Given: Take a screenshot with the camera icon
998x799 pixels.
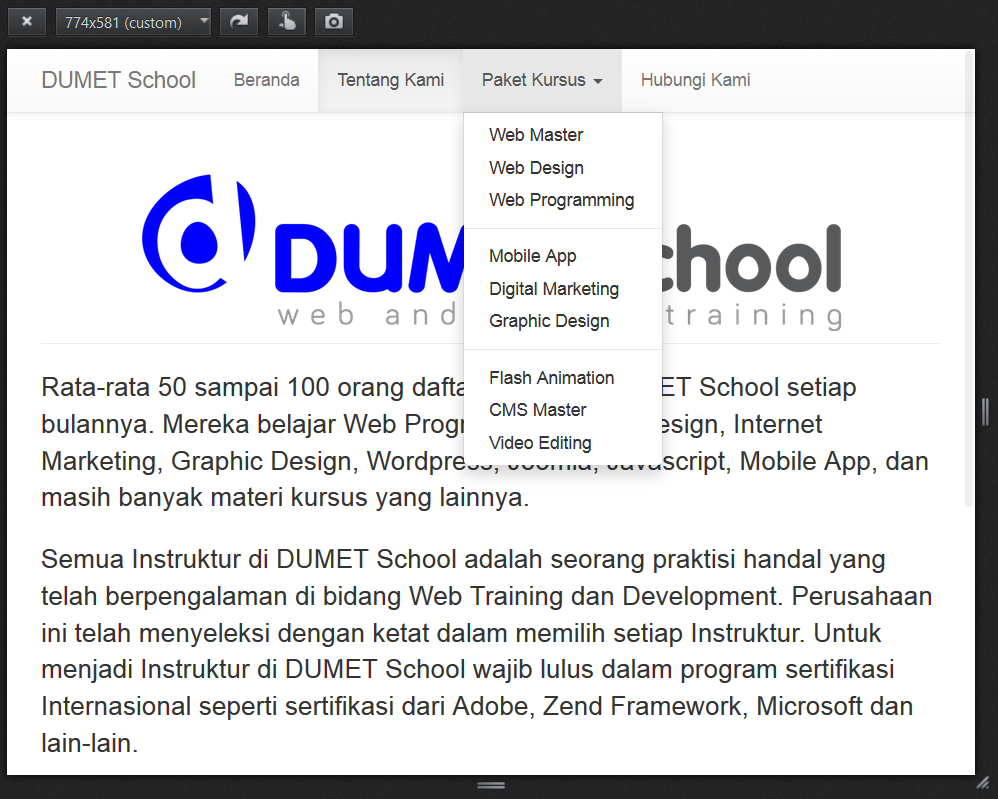Looking at the screenshot, I should (x=334, y=22).
